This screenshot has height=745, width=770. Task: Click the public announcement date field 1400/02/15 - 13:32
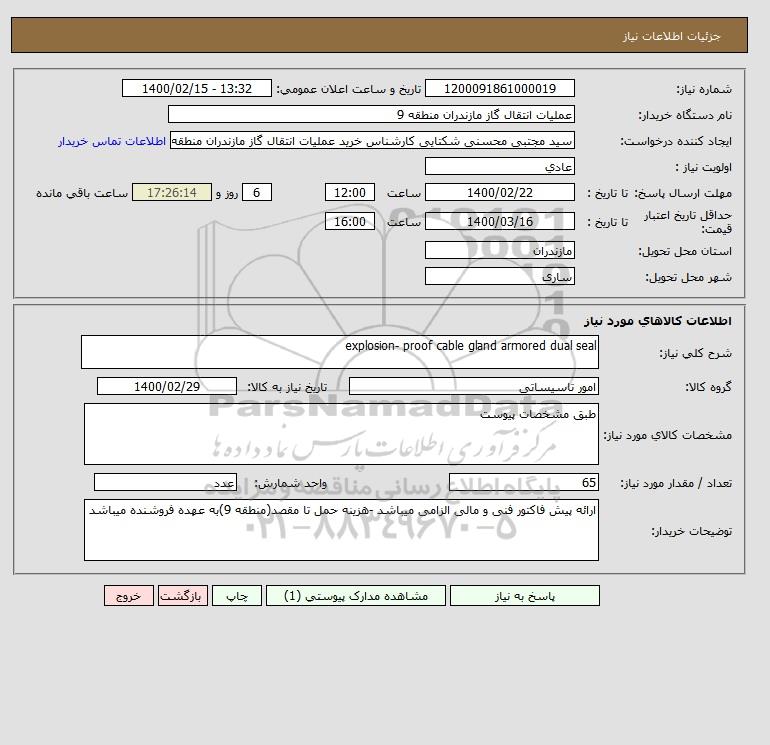coord(196,88)
